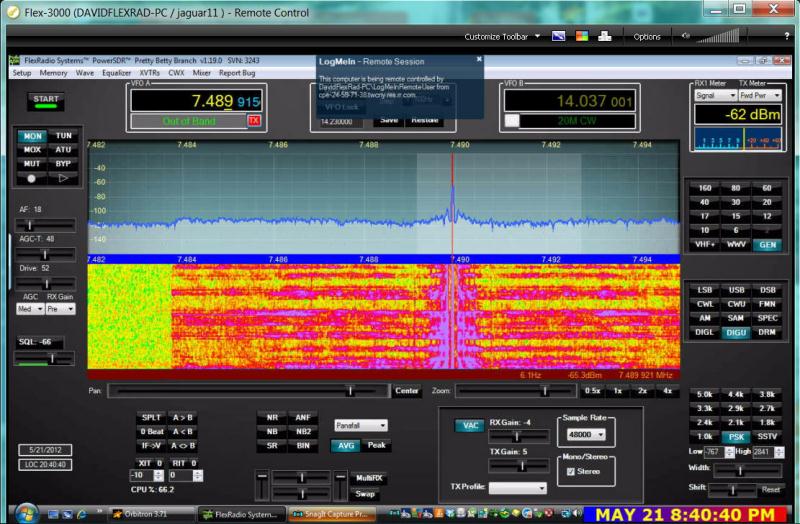Open the RX1 Meter Signal dropdown
The image size is (800, 524).
[x=715, y=95]
